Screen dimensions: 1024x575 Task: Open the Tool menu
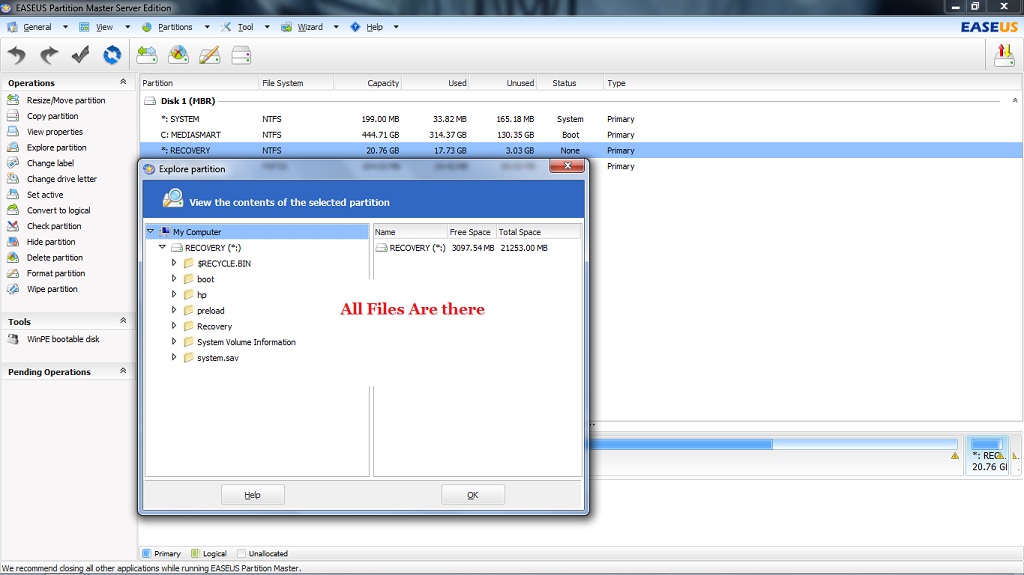246,27
